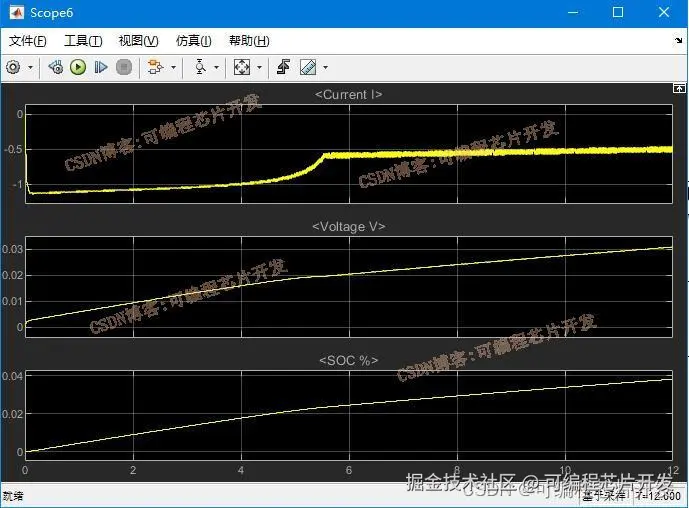Open the zoom tool dropdown arrow
Screen dimensions: 689x508
pos(216,68)
